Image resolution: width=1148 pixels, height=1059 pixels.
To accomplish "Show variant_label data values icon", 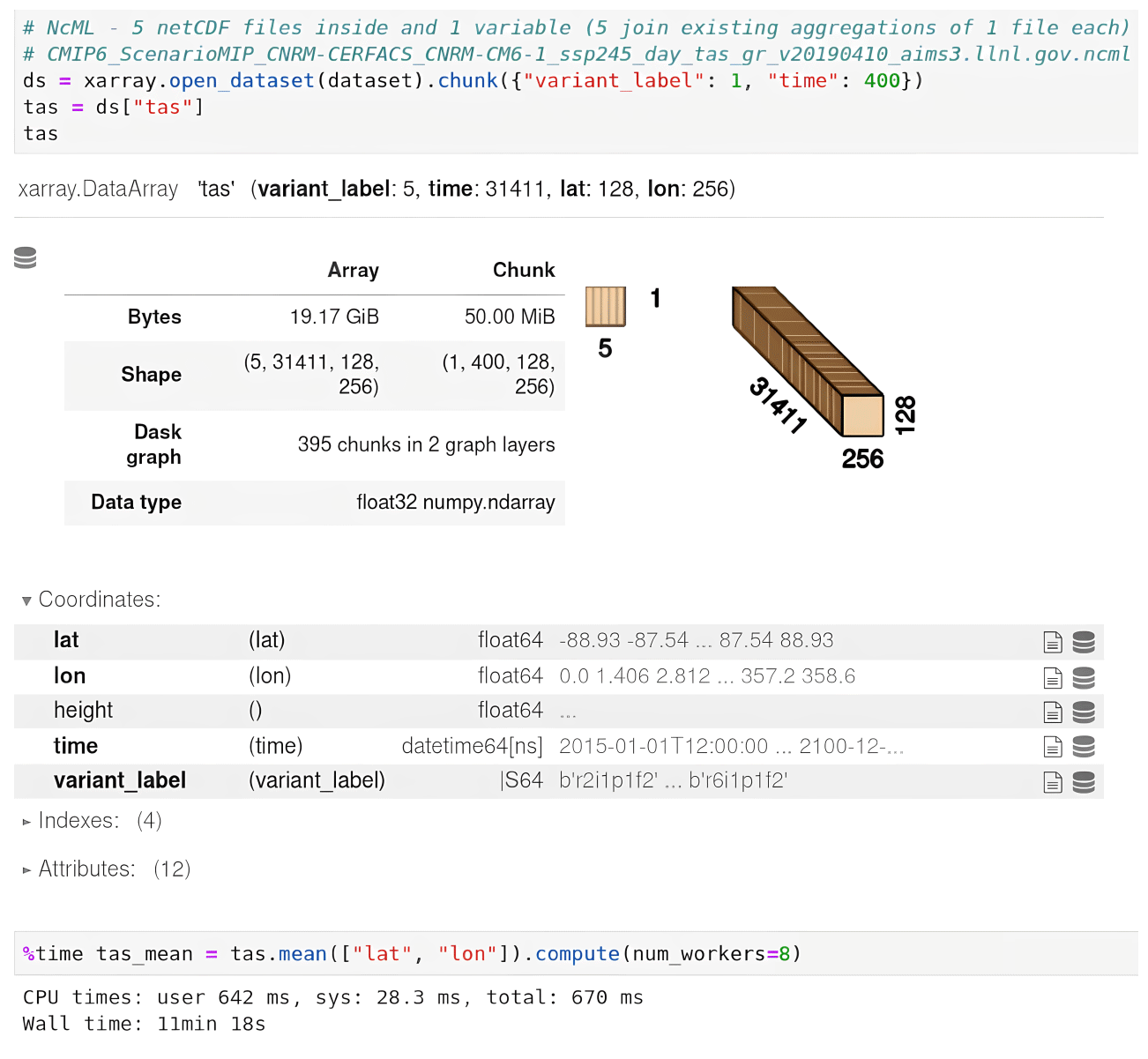I will (1084, 782).
